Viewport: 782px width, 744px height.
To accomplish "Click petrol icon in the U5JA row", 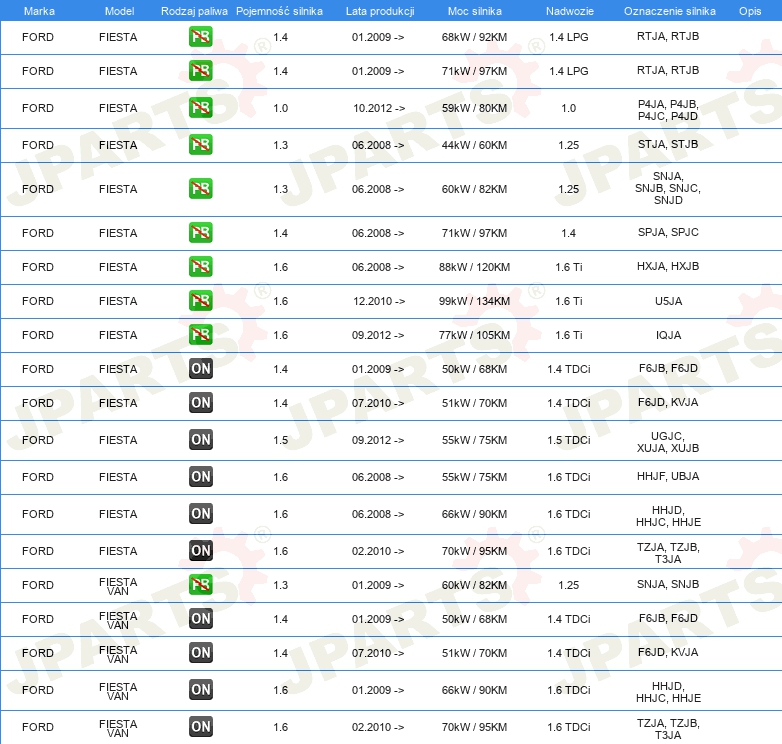I will 200,300.
